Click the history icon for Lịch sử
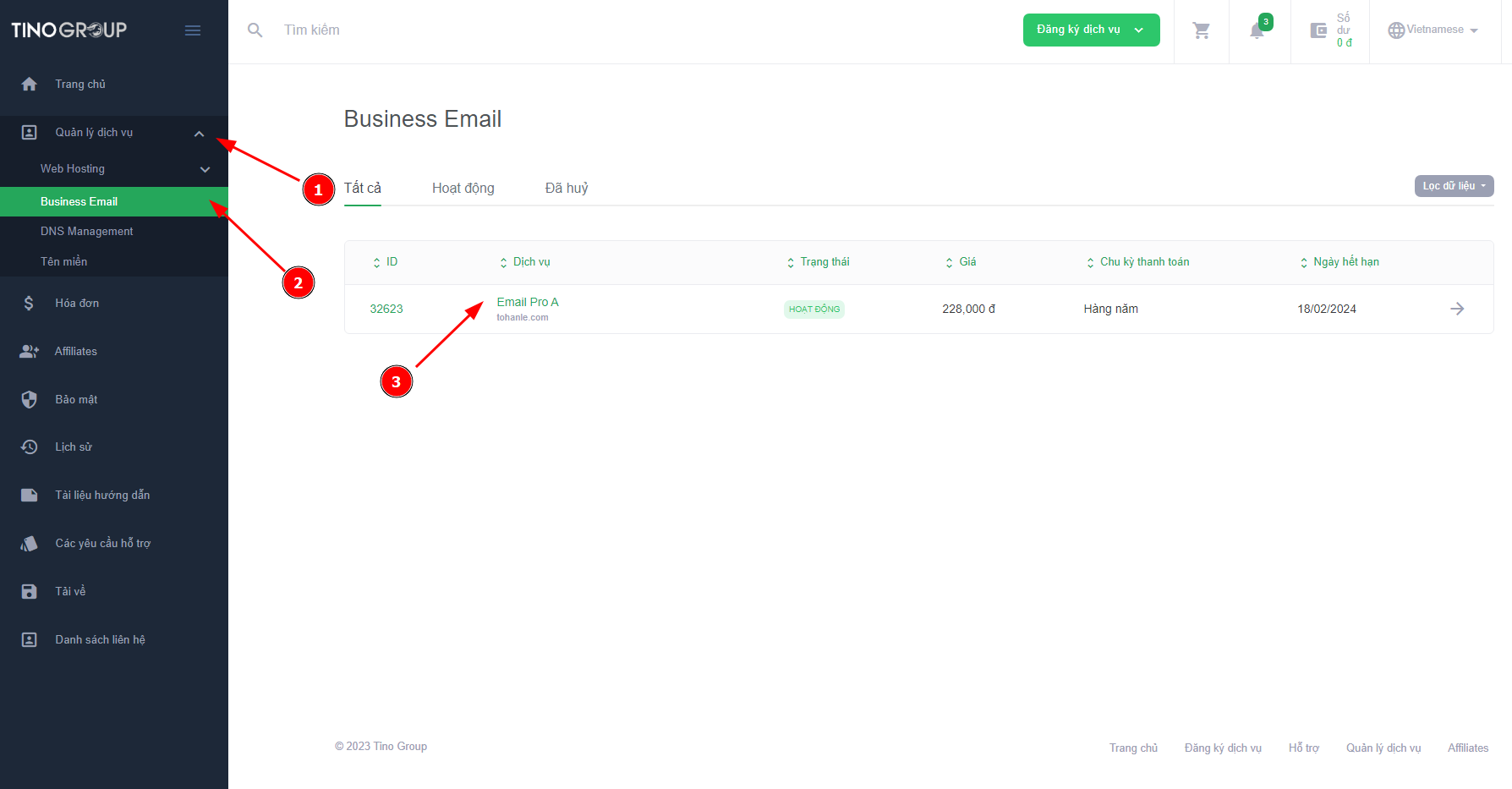1512x789 pixels. pos(30,447)
